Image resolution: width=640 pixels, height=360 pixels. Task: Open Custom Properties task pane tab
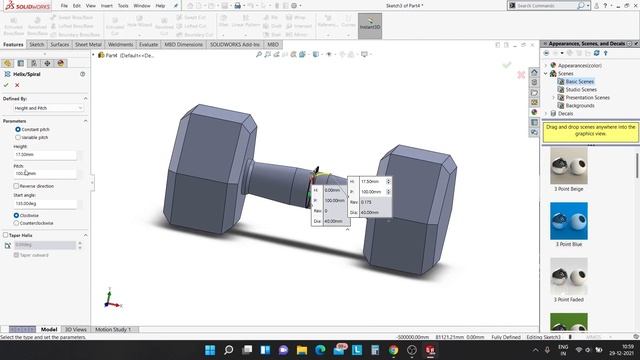click(x=534, y=122)
